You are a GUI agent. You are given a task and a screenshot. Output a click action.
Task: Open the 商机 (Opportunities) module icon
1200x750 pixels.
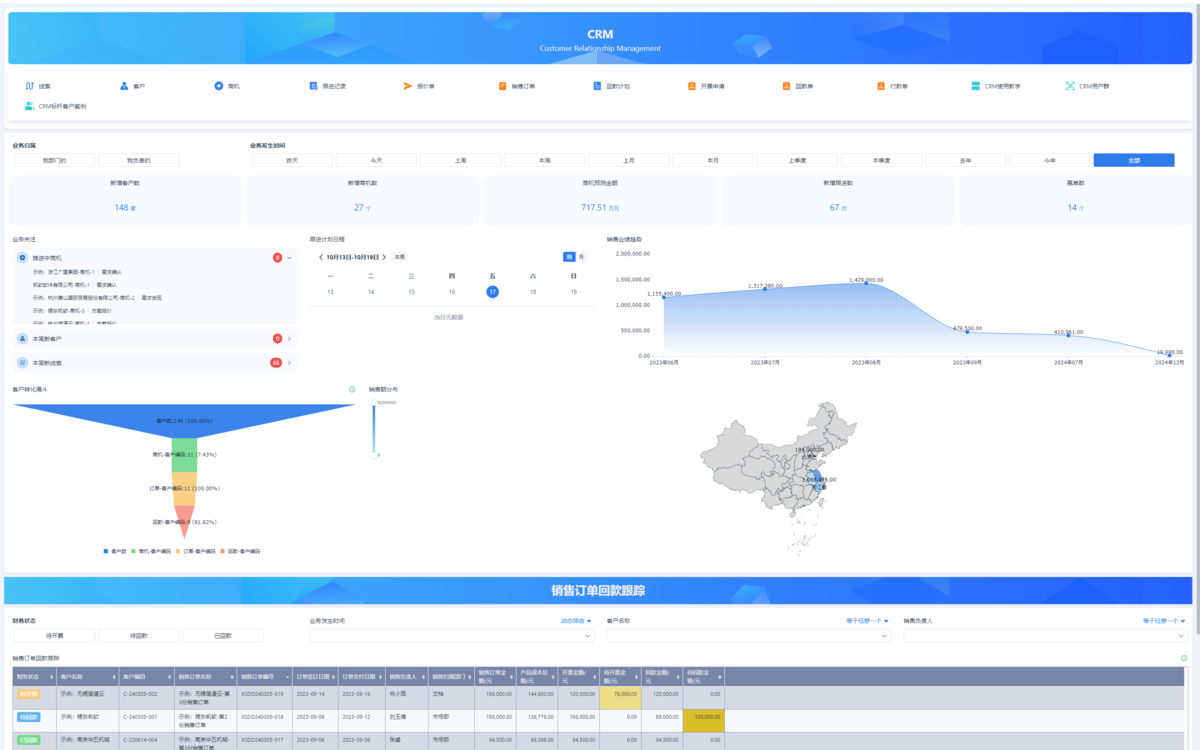[x=219, y=86]
